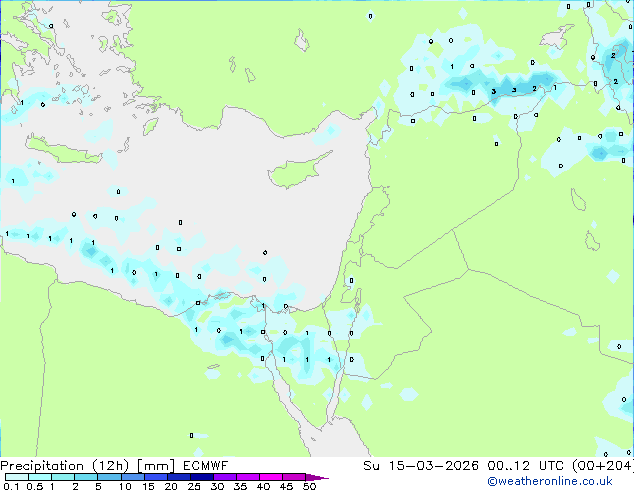Click the 30–35 mm legend color swatch
This screenshot has width=634, height=490.
point(225,477)
